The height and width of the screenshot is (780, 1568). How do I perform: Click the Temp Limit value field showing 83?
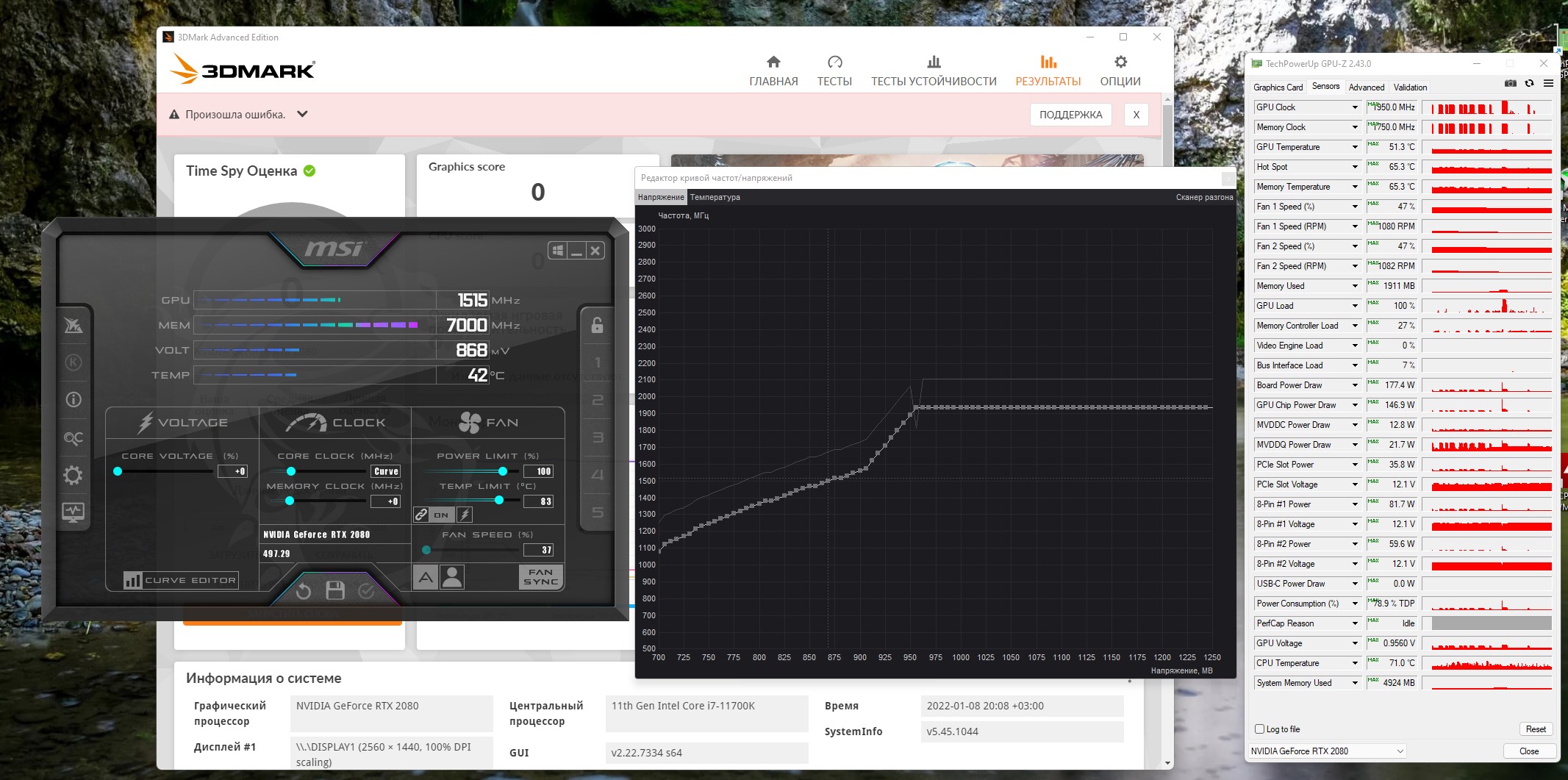click(538, 501)
